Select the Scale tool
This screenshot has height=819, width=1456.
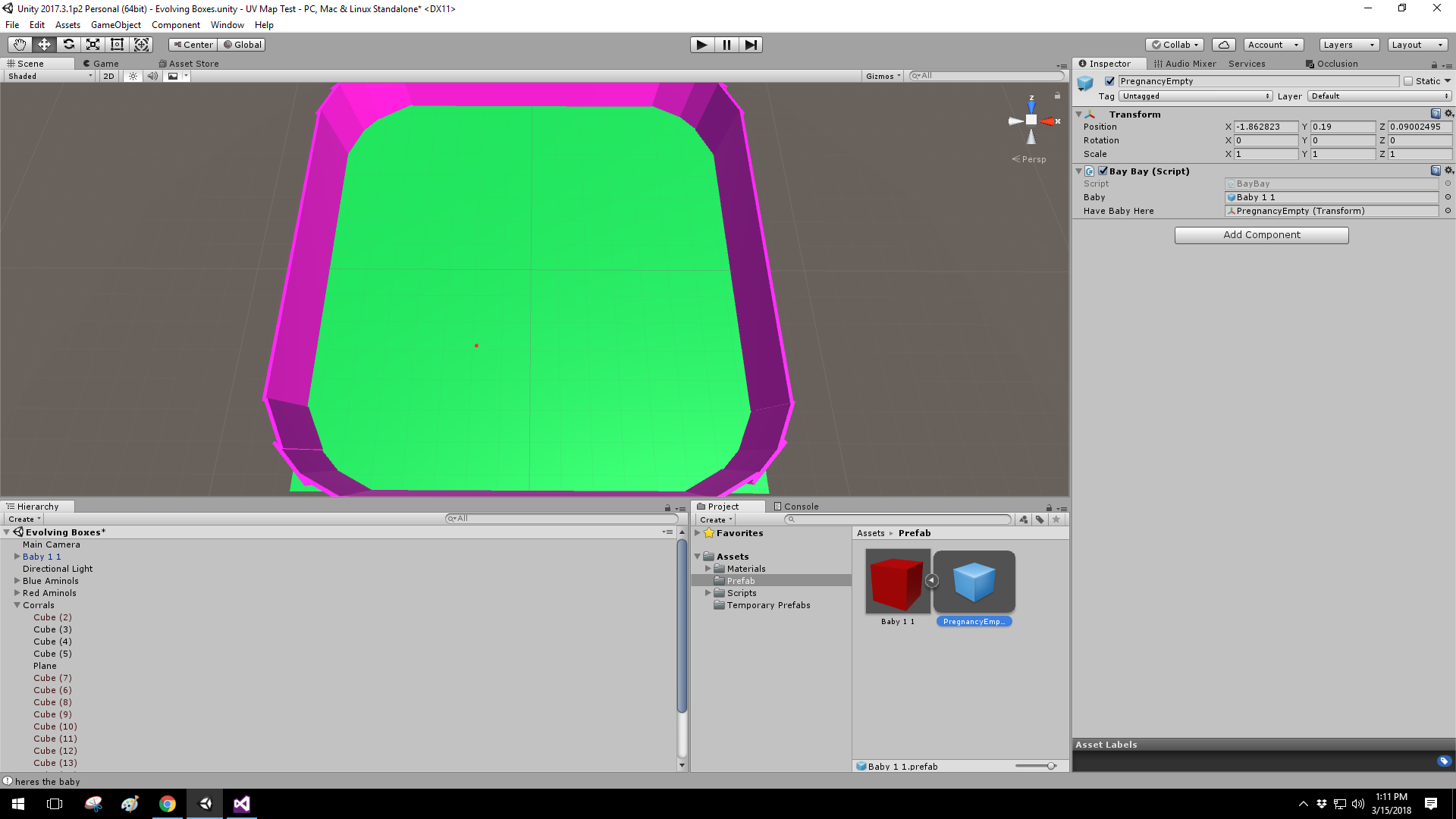93,44
